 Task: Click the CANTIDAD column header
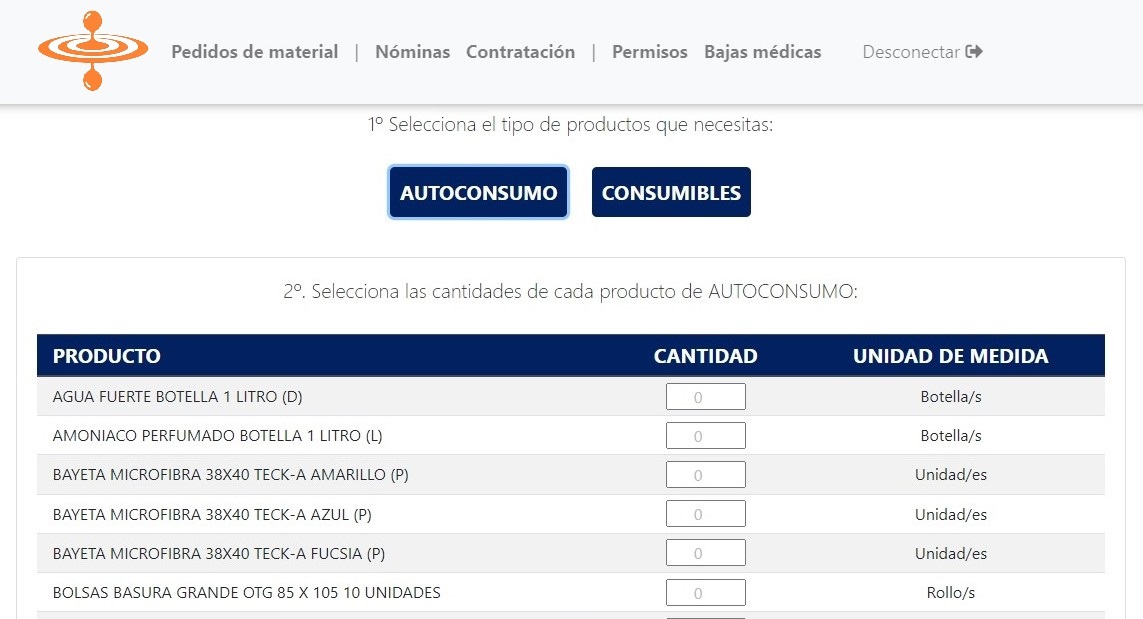pos(706,356)
